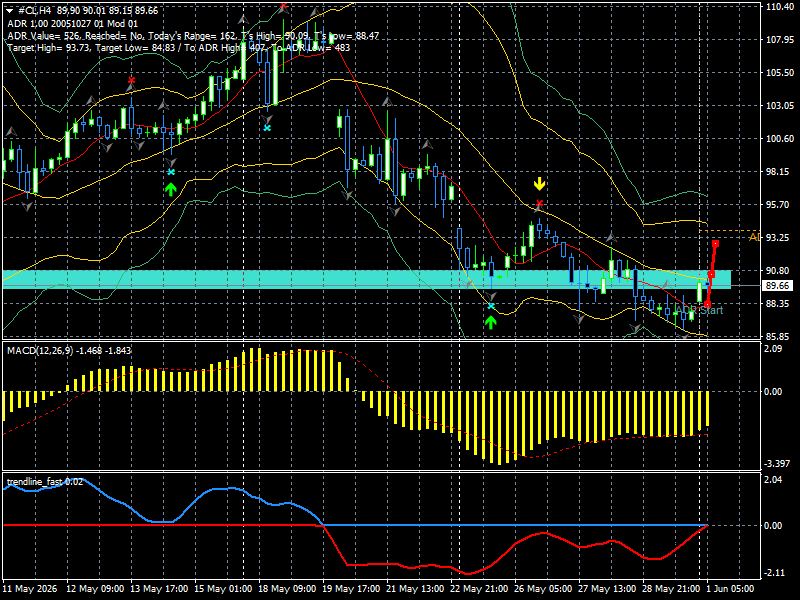The image size is (800, 600).
Task: Open the chart menu triangle beside #CL,H4
Action: (9, 11)
